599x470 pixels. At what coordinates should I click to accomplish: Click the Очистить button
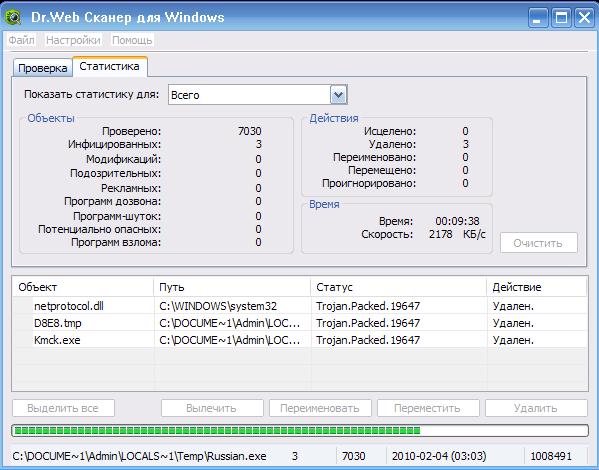(539, 243)
